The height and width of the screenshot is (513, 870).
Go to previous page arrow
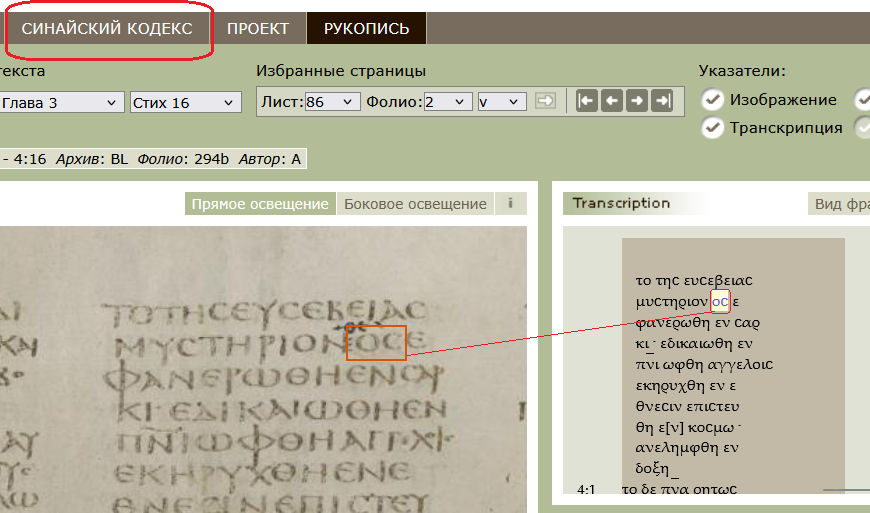612,101
